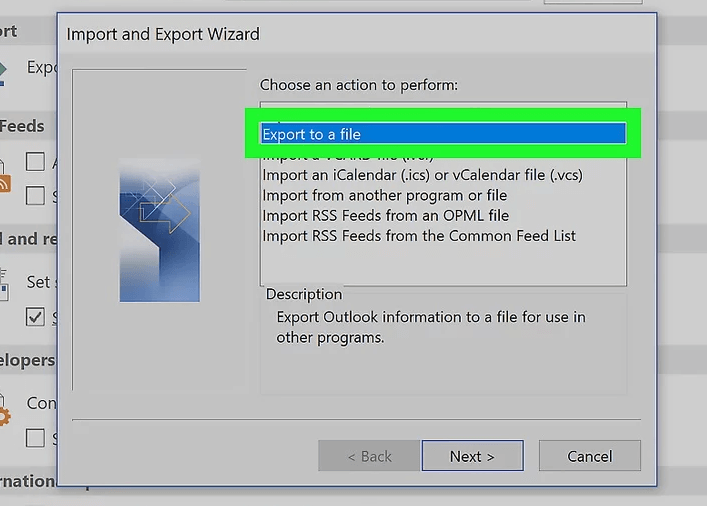Select "Import from another program or file"
This screenshot has width=707, height=506.
384,195
